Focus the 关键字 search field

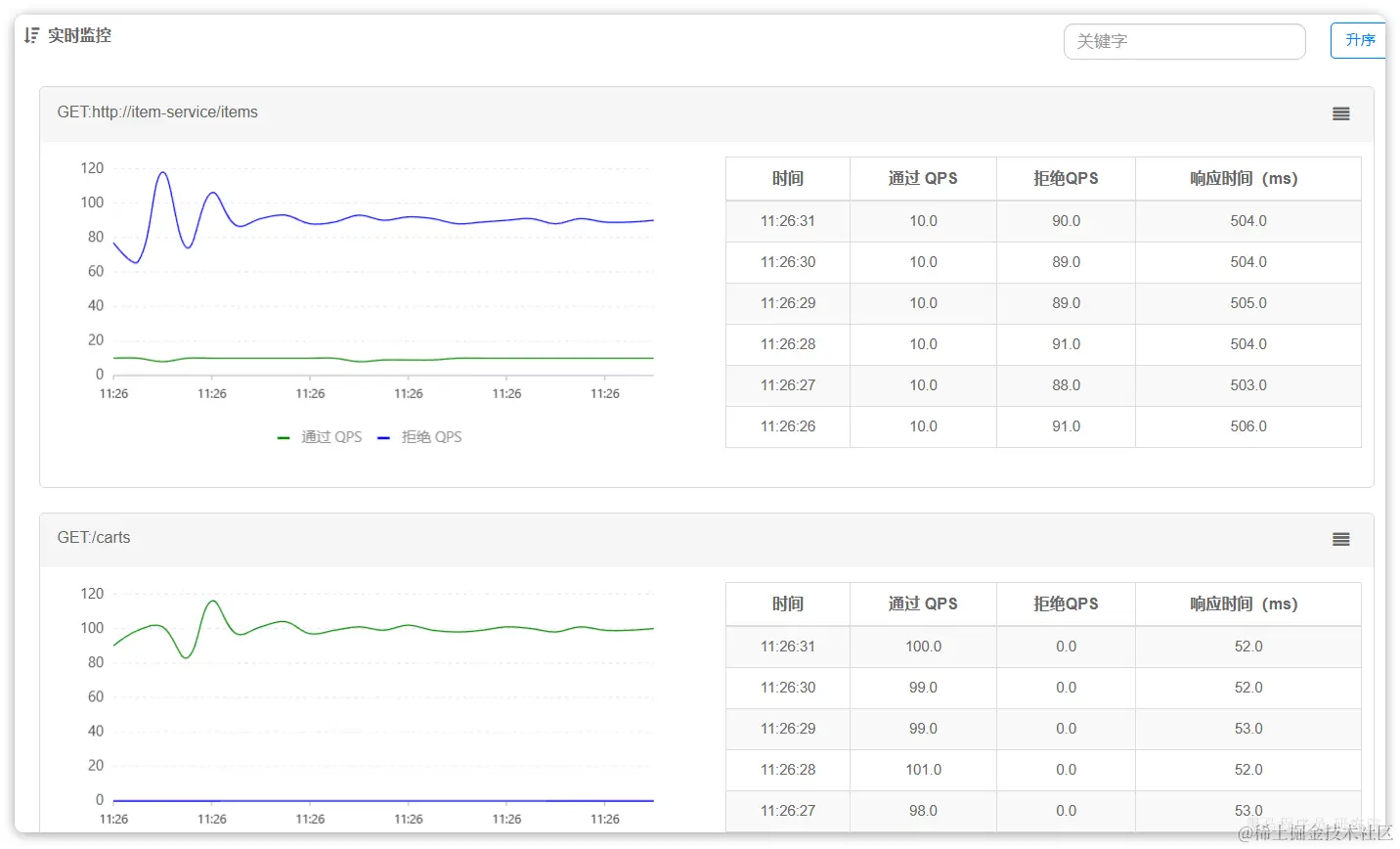[x=1184, y=41]
